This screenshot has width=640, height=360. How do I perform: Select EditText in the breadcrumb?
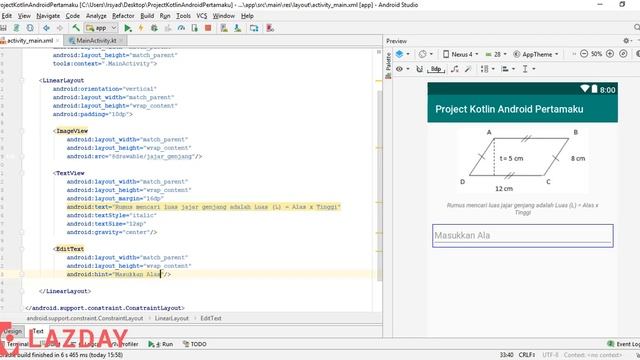[x=211, y=318]
